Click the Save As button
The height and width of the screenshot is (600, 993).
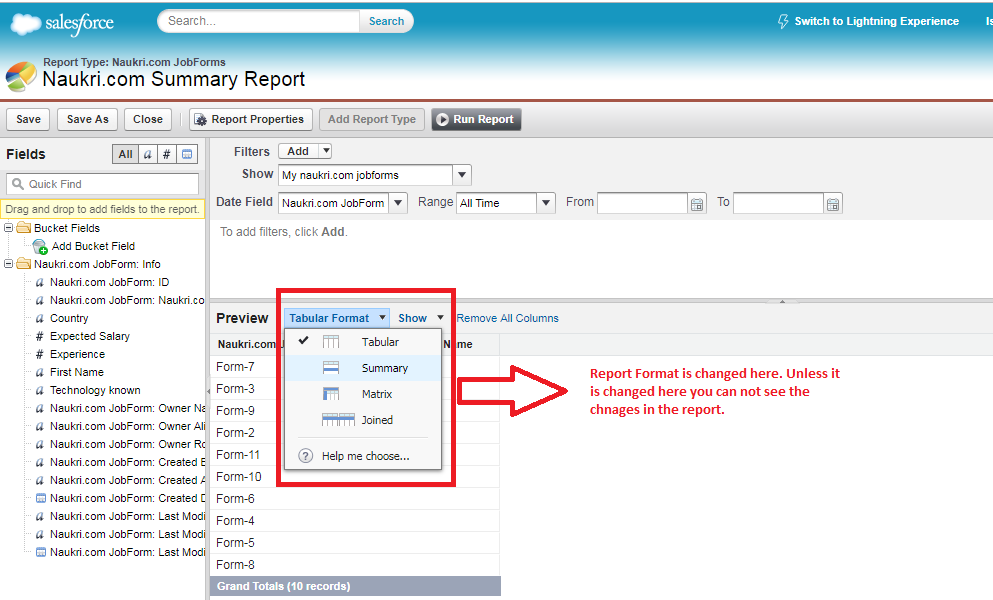87,119
